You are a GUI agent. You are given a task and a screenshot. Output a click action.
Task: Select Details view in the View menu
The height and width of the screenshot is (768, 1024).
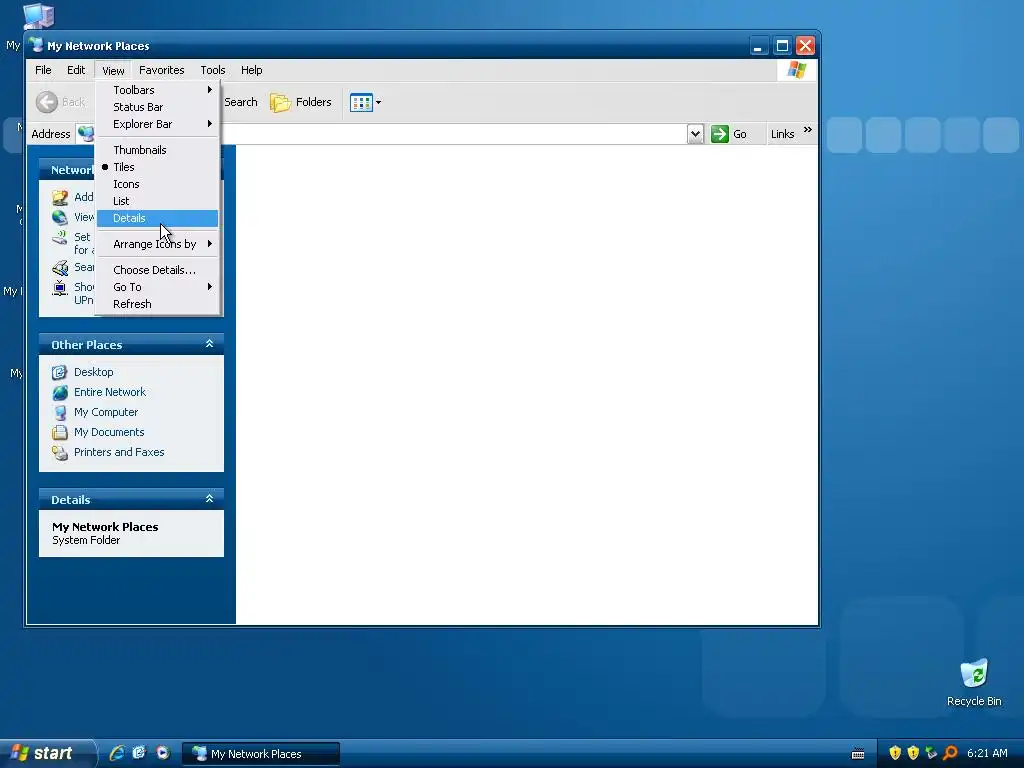[157, 218]
